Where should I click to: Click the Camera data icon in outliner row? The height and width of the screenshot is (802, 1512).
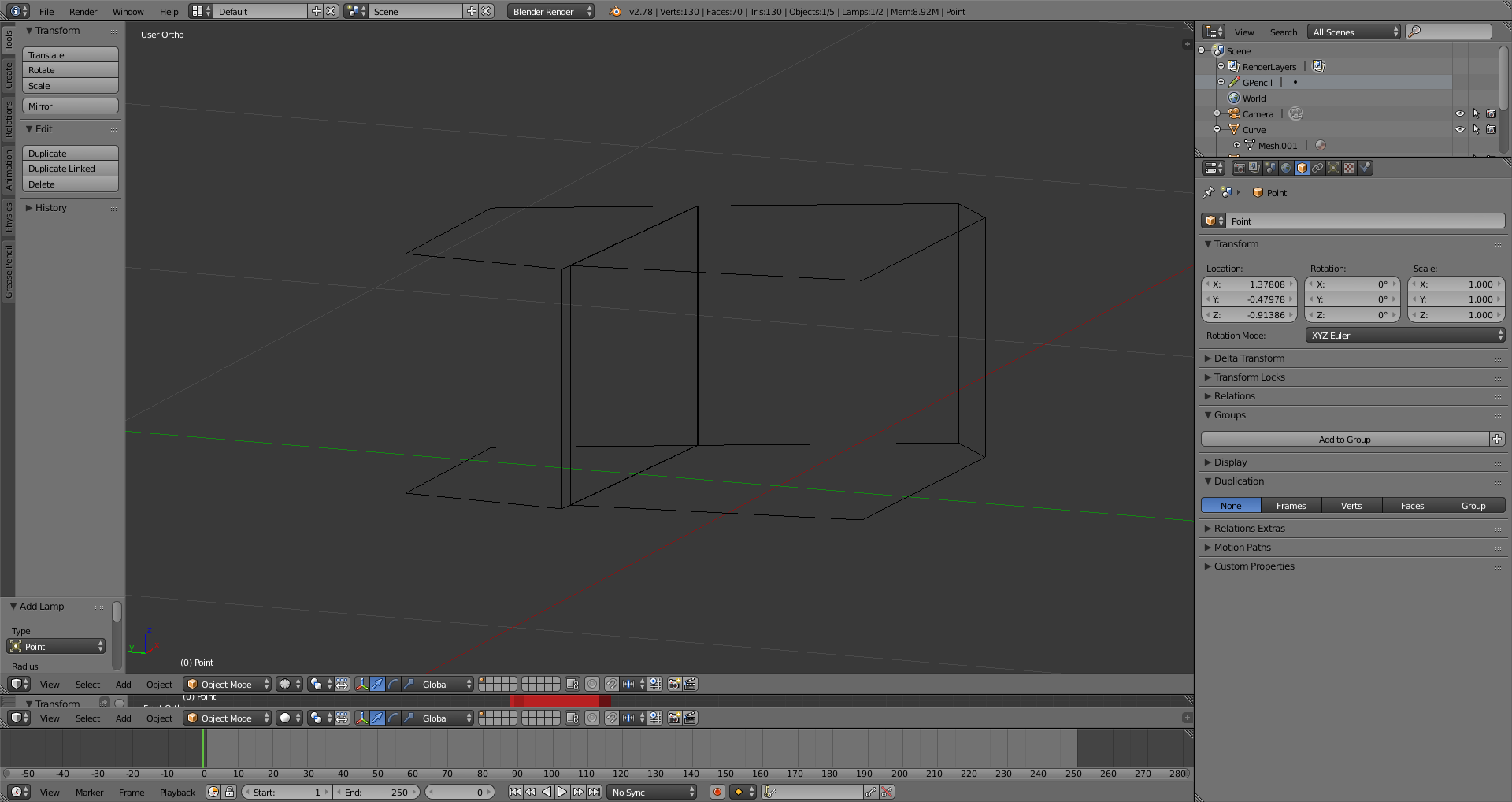1296,113
